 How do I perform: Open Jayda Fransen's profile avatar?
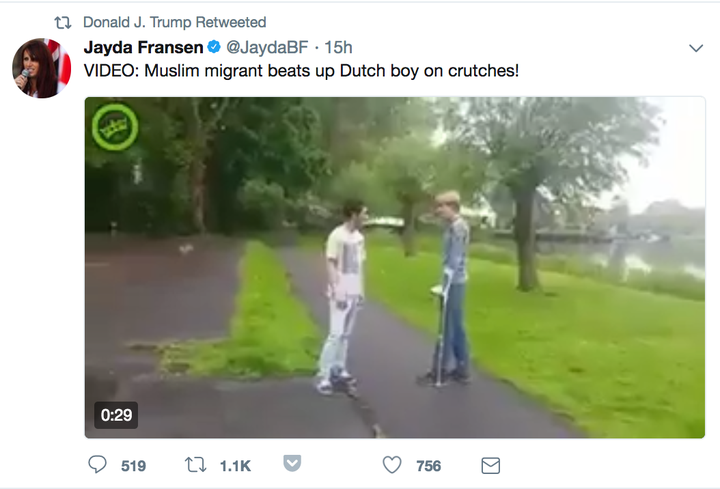[x=41, y=68]
